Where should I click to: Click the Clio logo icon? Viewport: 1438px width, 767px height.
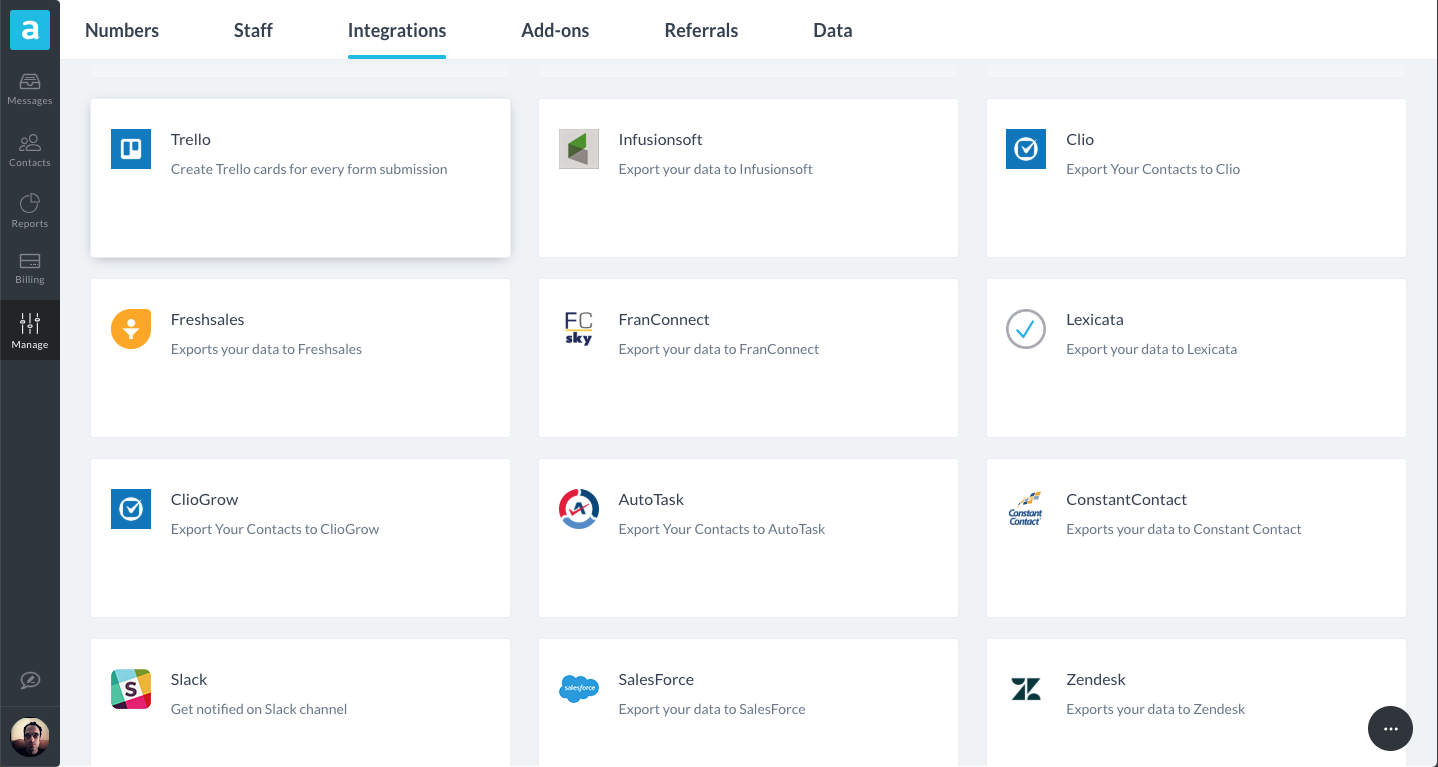pyautogui.click(x=1026, y=149)
